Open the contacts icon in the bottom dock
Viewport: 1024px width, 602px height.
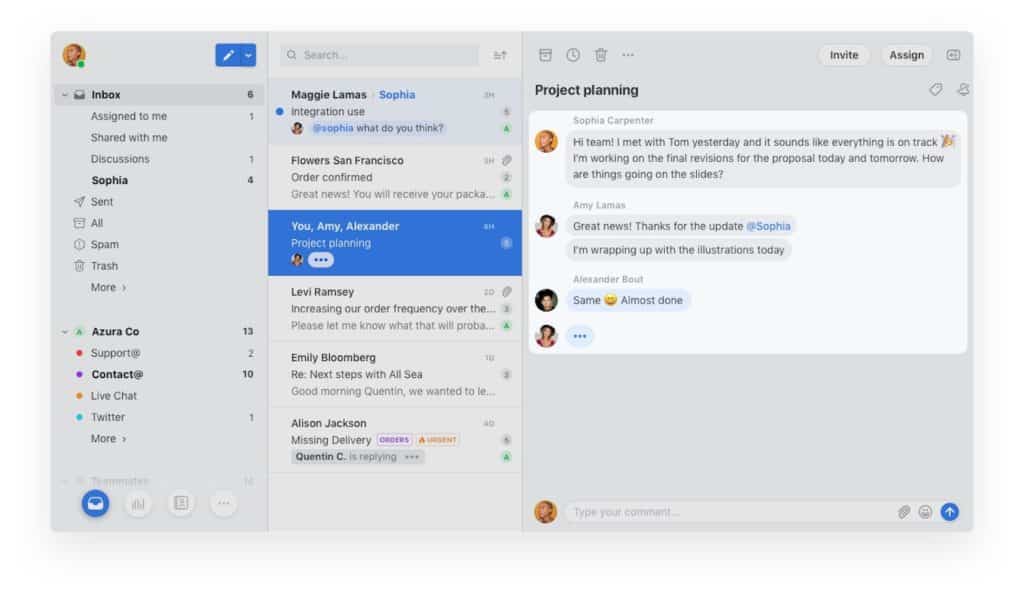[181, 504]
